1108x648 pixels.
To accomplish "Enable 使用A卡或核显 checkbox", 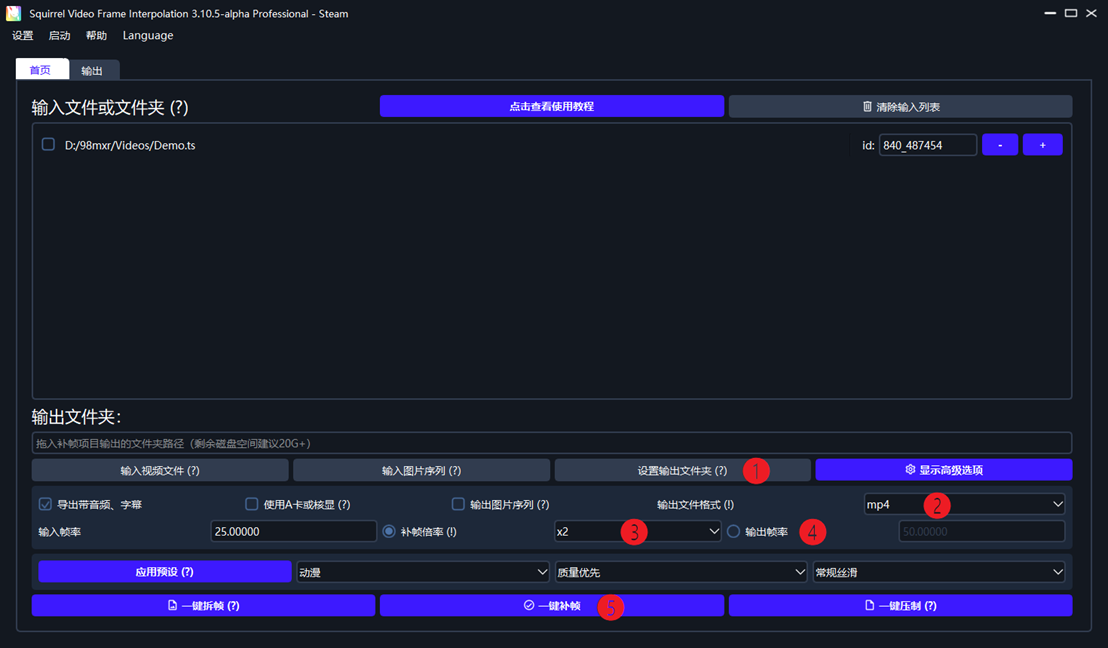I will pyautogui.click(x=252, y=504).
